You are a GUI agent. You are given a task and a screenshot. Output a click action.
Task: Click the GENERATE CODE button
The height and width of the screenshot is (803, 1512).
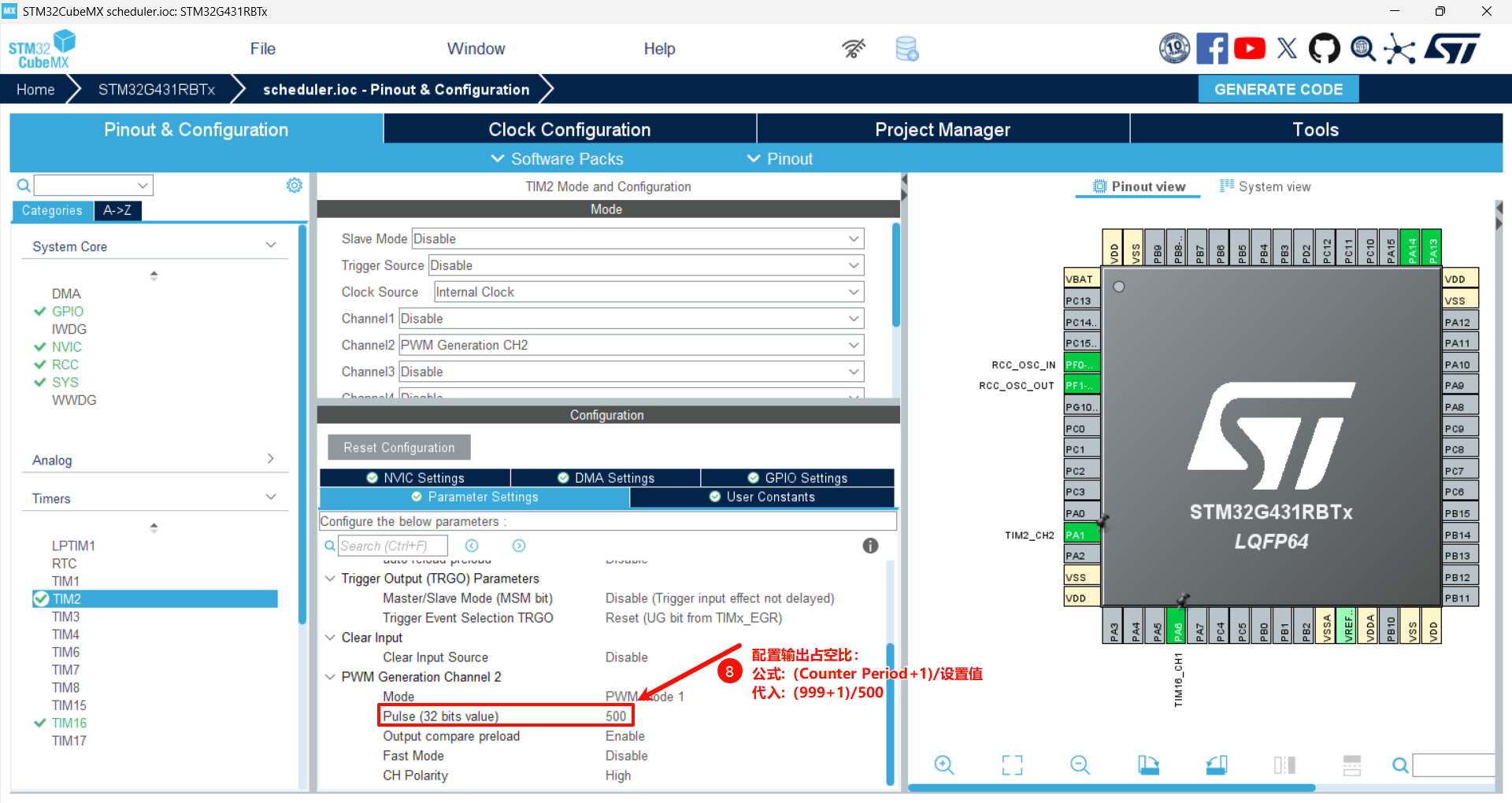coord(1279,89)
